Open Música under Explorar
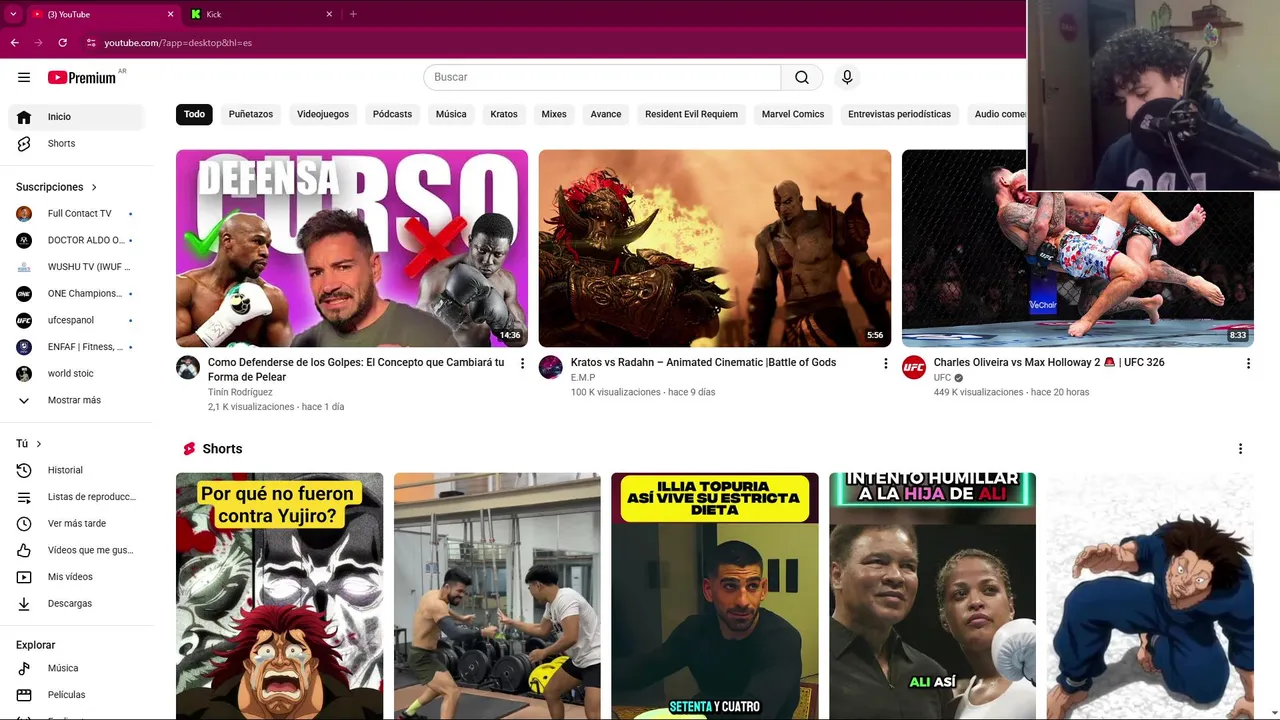 coord(76,668)
